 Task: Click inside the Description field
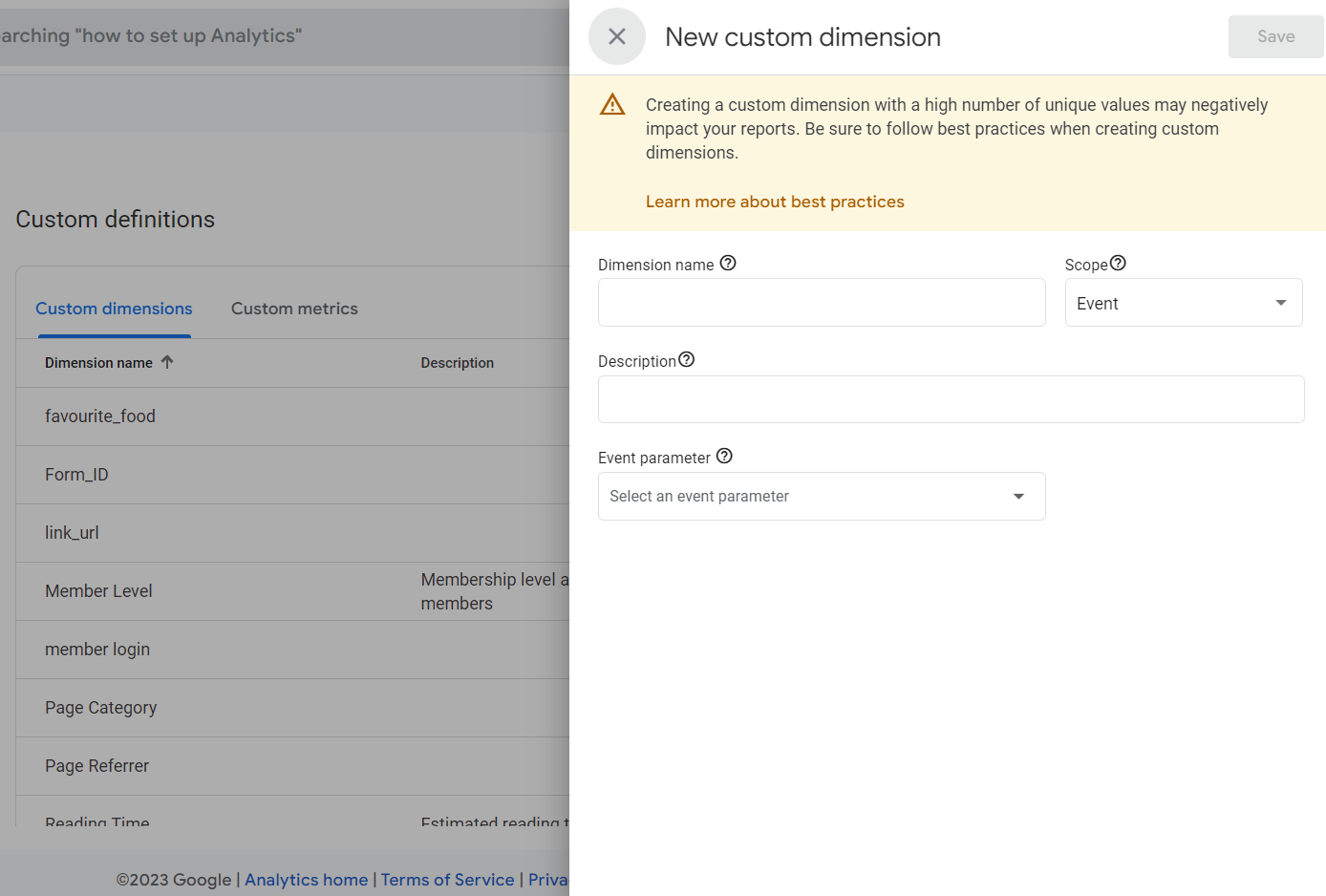click(951, 398)
